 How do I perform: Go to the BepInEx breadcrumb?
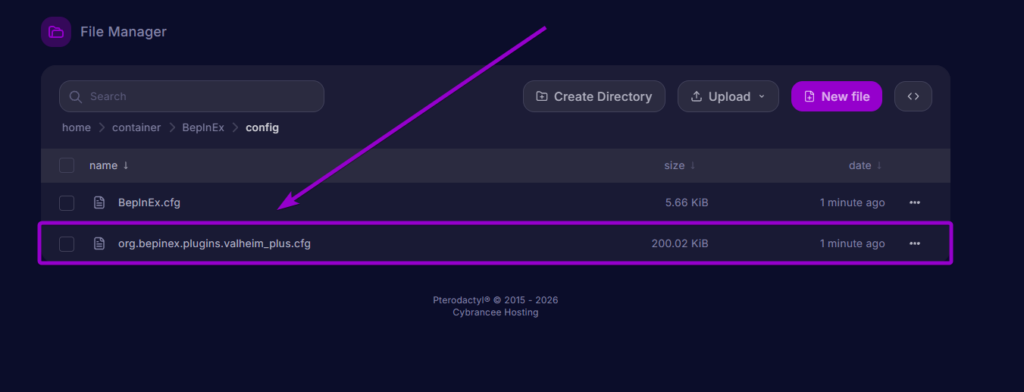(x=203, y=127)
